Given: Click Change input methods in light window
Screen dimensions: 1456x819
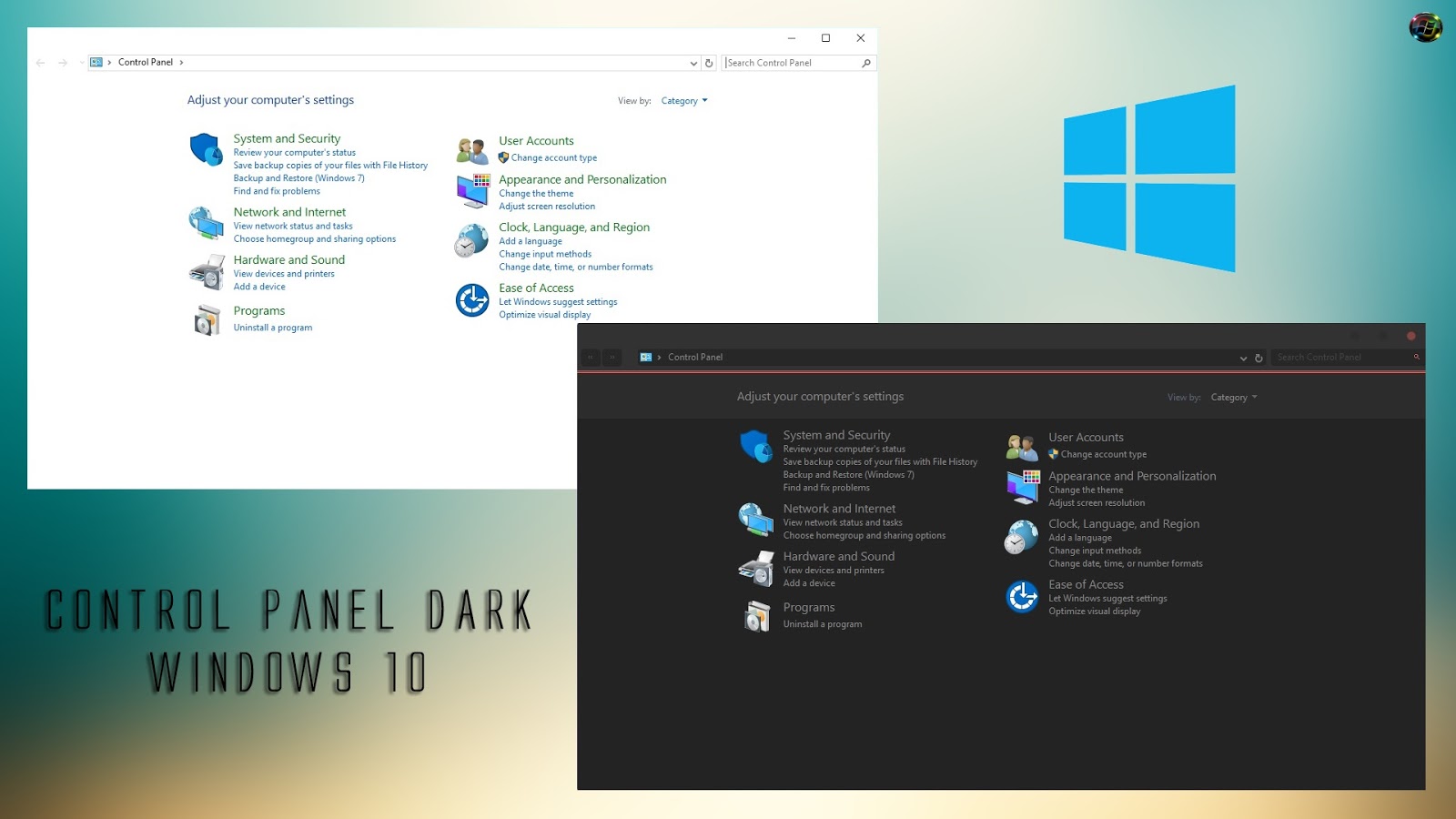Looking at the screenshot, I should click(x=545, y=255).
